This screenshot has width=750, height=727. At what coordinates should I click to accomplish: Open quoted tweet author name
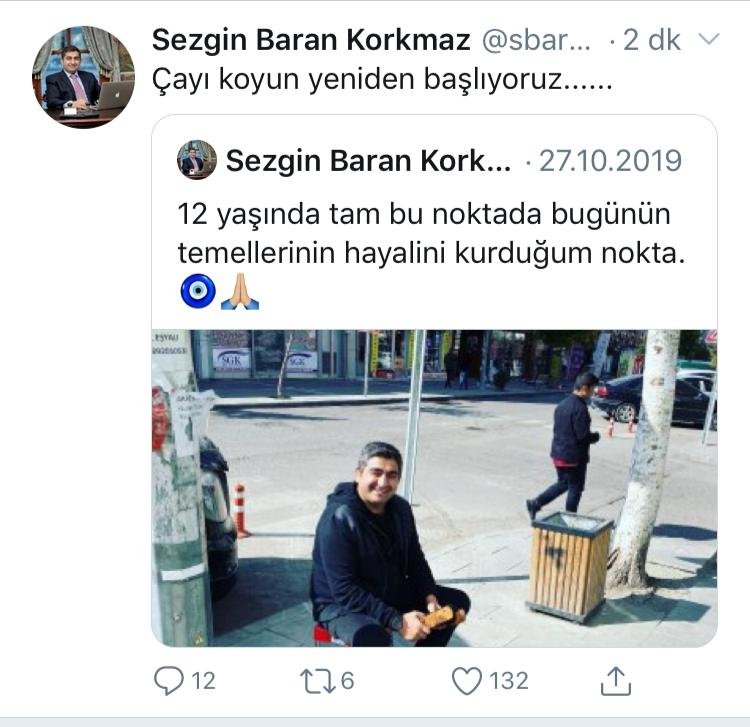tap(368, 161)
